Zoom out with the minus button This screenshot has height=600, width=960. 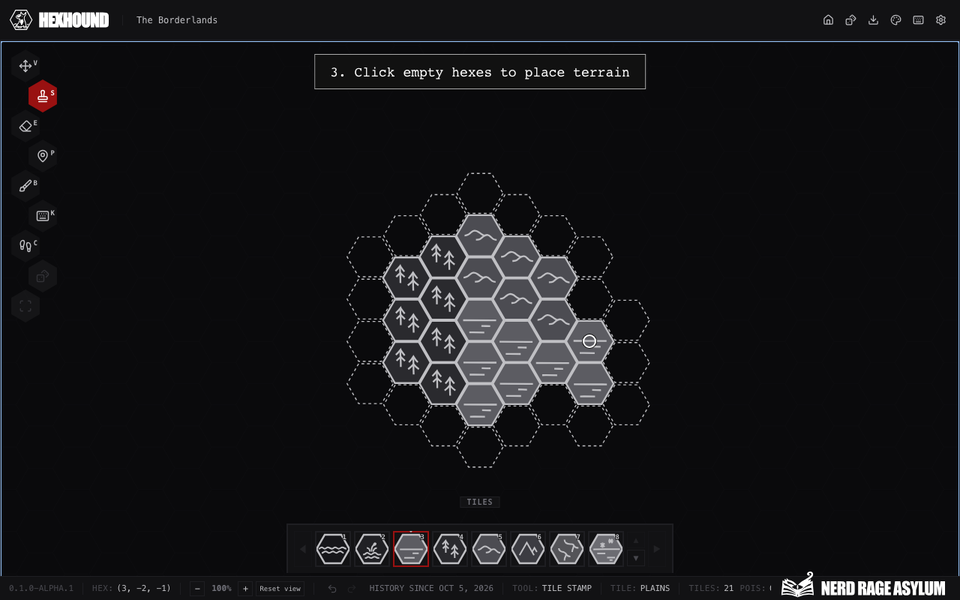tap(197, 588)
